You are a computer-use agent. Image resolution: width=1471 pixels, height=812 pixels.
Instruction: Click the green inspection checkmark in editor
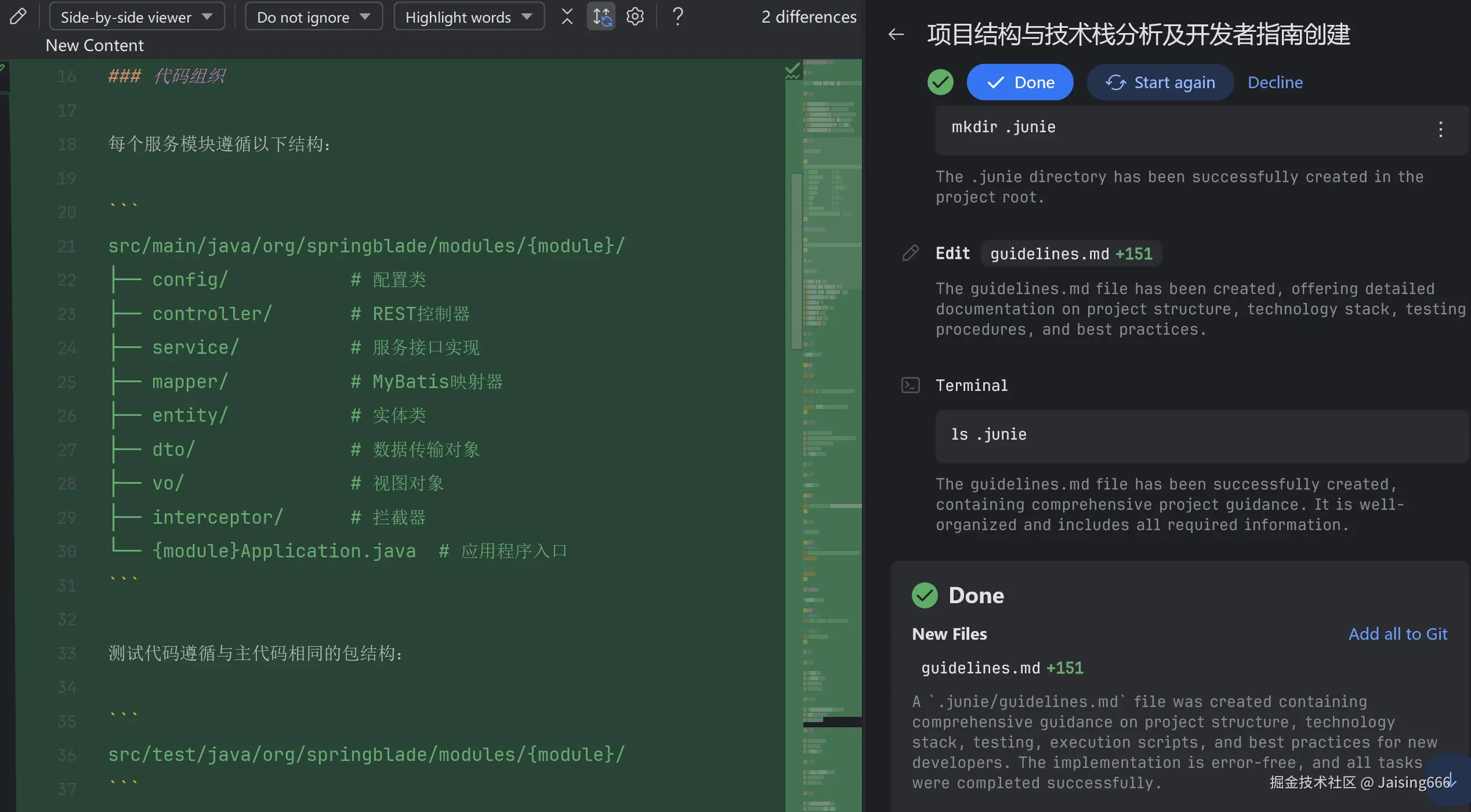pos(792,71)
